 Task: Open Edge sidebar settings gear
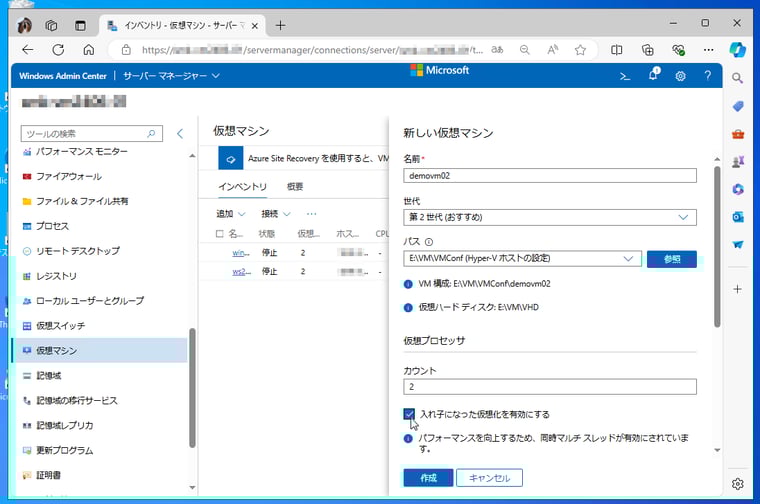[738, 484]
